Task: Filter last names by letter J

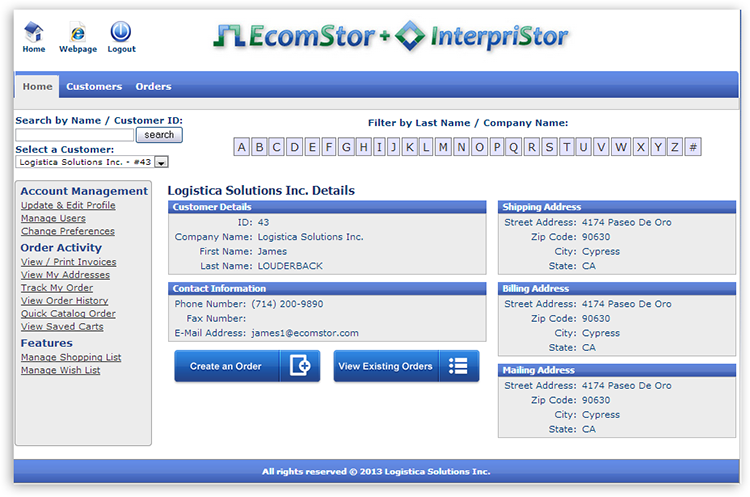Action: coord(394,147)
